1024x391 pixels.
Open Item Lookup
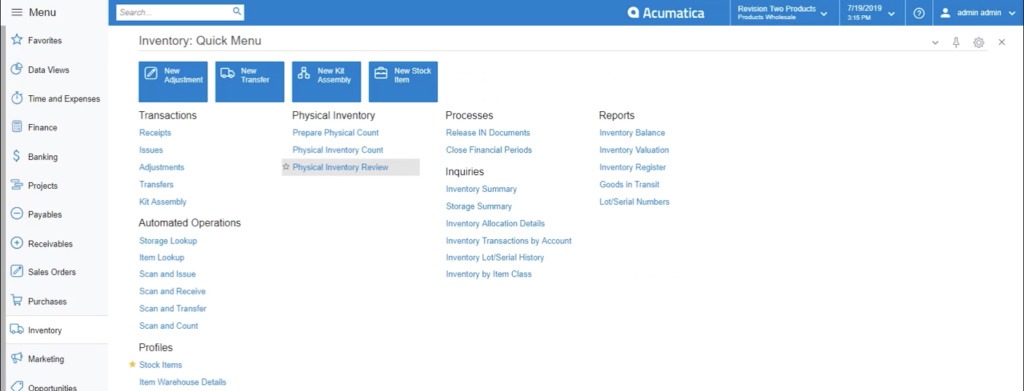tap(161, 257)
